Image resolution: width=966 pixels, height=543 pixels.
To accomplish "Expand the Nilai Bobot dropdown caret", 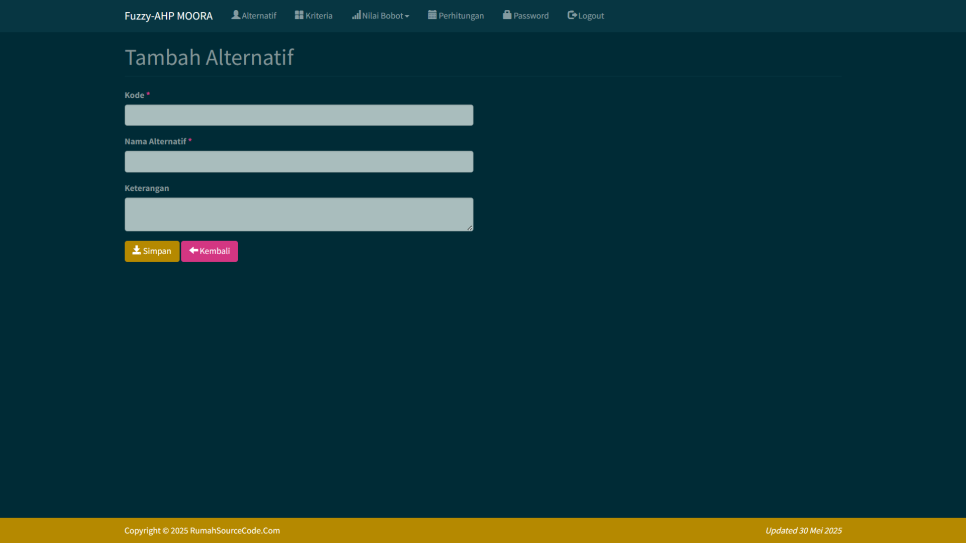I will (x=407, y=16).
